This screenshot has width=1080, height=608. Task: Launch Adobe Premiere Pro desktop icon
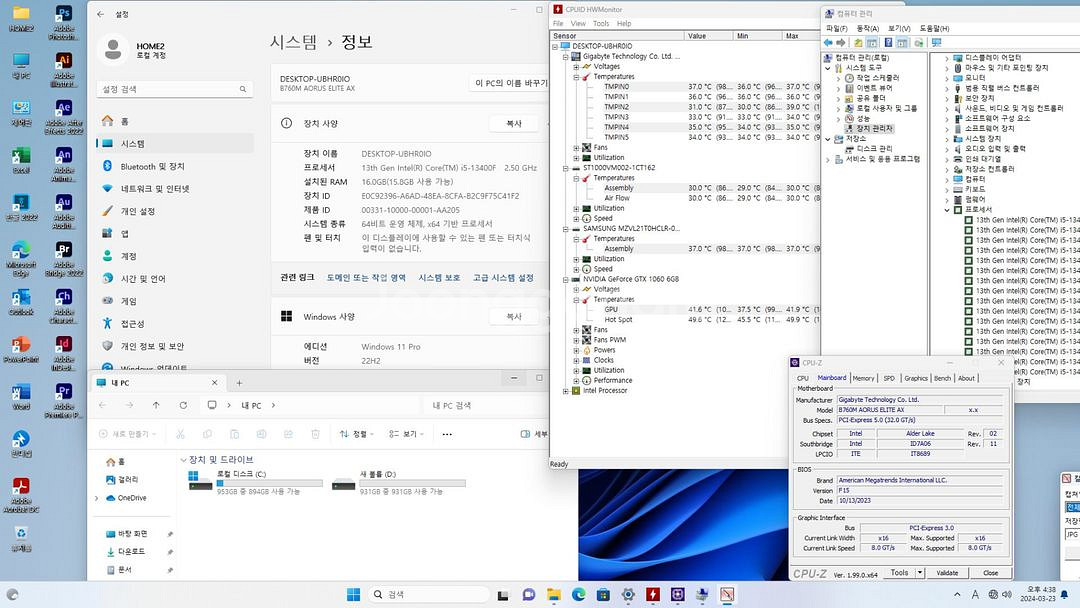63,400
